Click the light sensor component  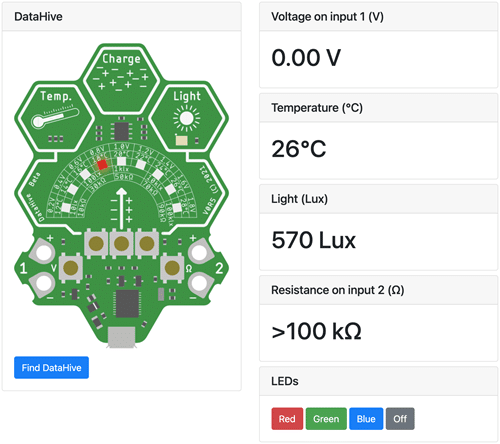click(182, 140)
